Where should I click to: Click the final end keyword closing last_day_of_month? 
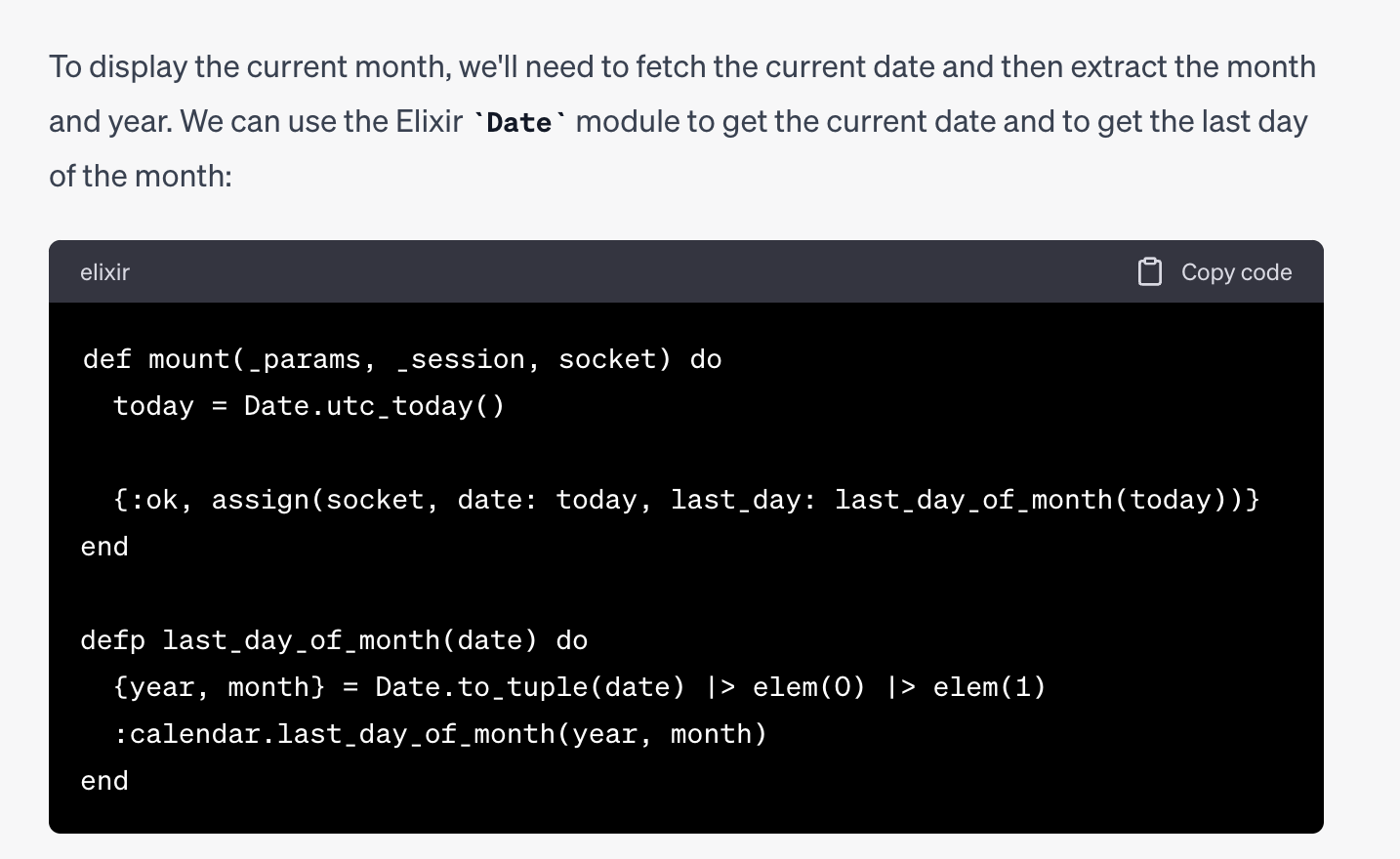click(x=103, y=780)
